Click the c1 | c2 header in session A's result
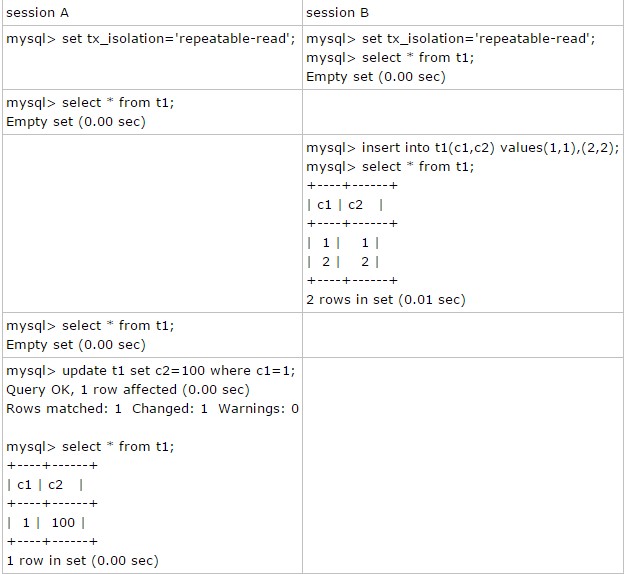The width and height of the screenshot is (625, 574). tap(46, 484)
